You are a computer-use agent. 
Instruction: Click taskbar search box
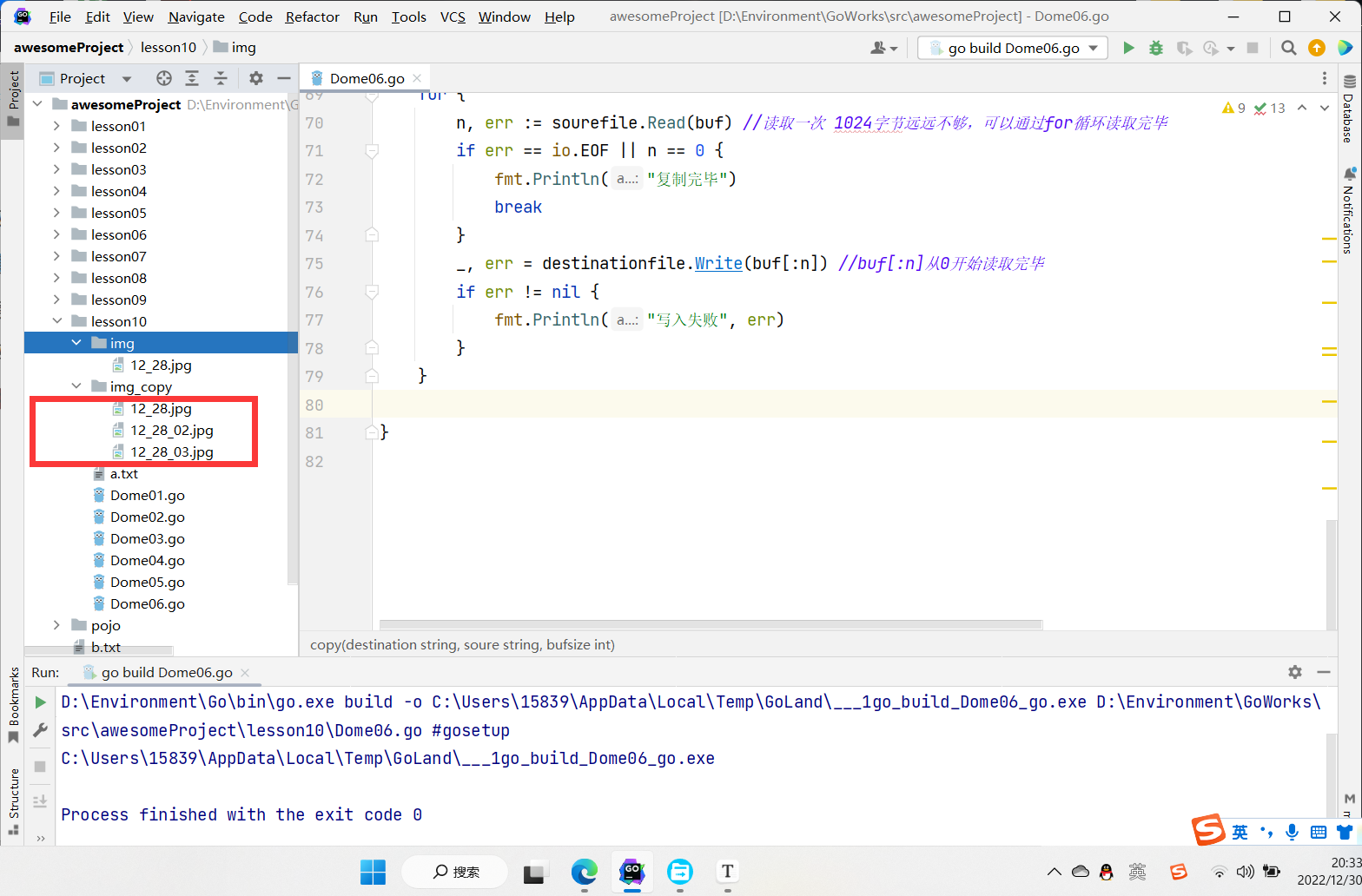coord(455,872)
